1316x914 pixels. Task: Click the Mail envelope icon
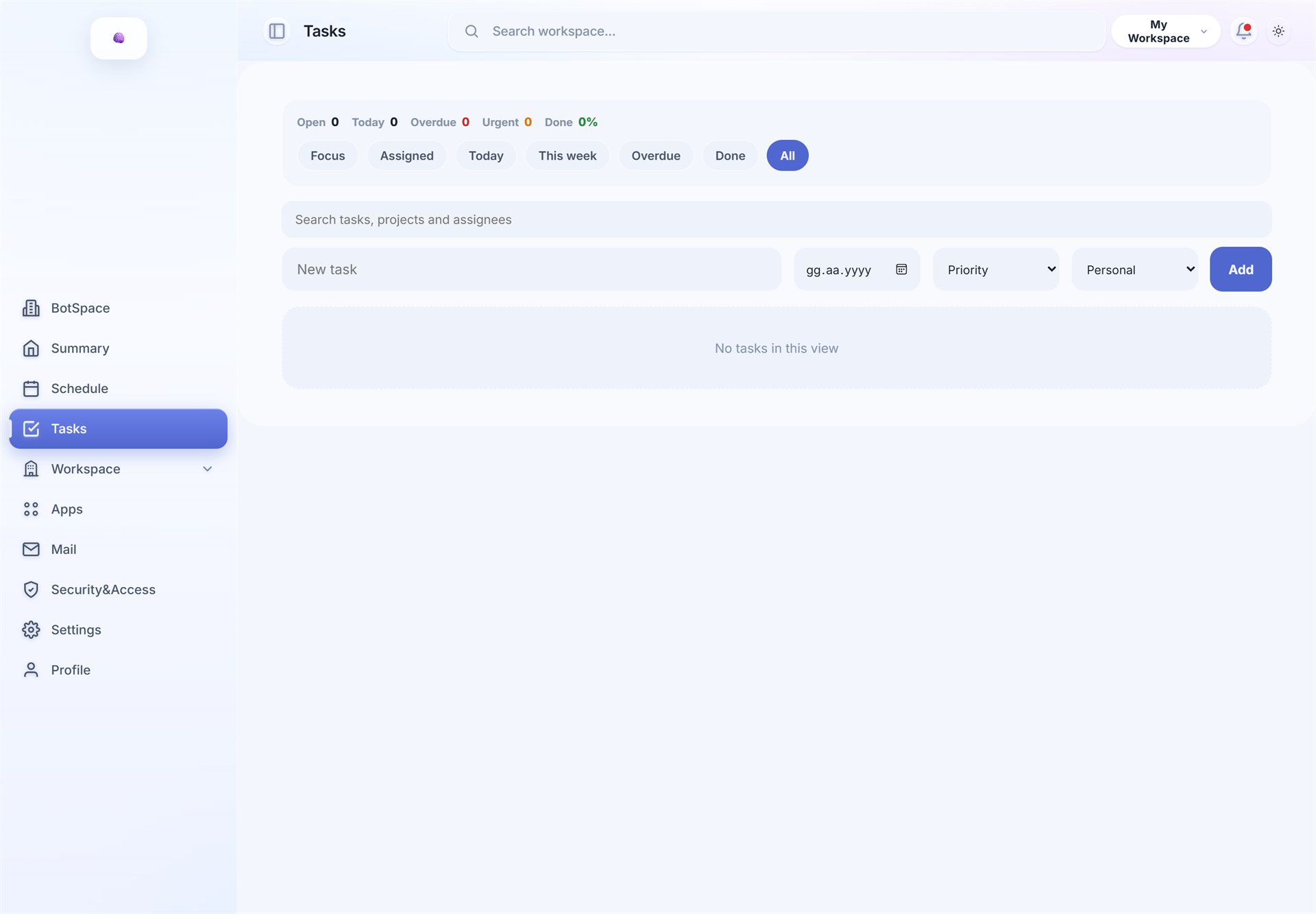(x=31, y=550)
